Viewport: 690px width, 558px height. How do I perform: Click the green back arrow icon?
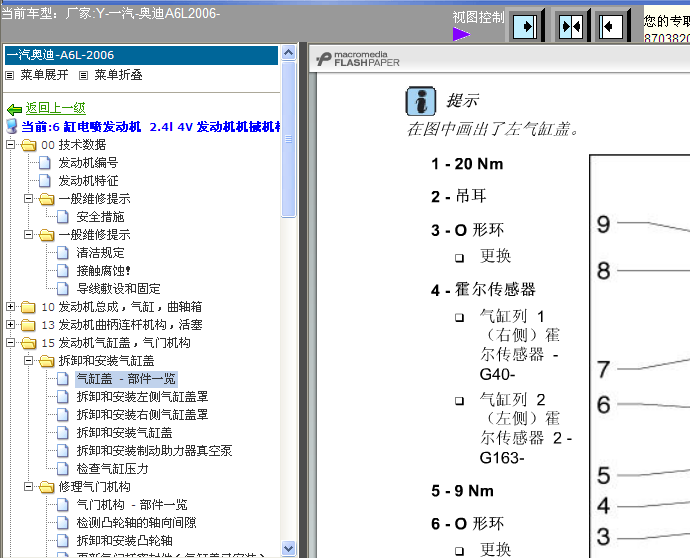15,109
